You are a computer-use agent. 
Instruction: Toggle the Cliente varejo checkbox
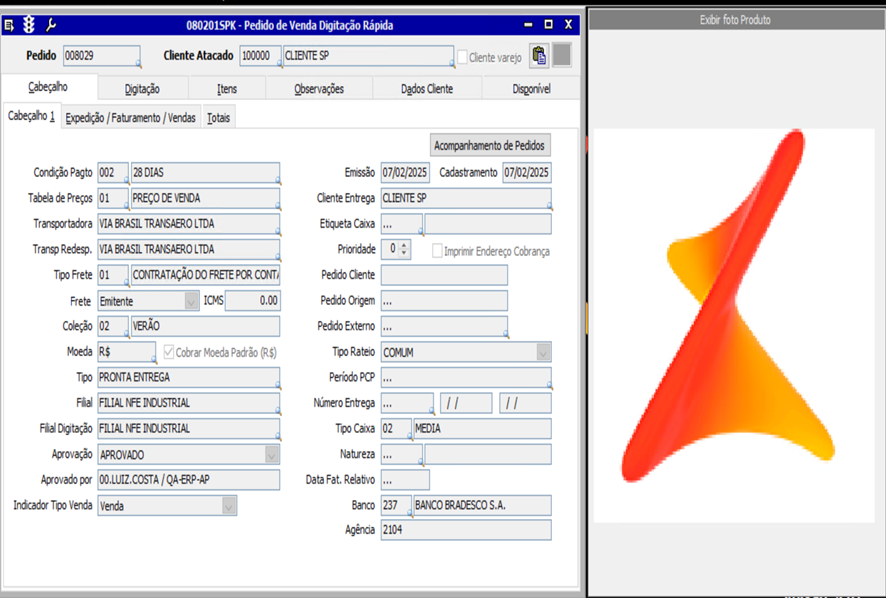462,57
